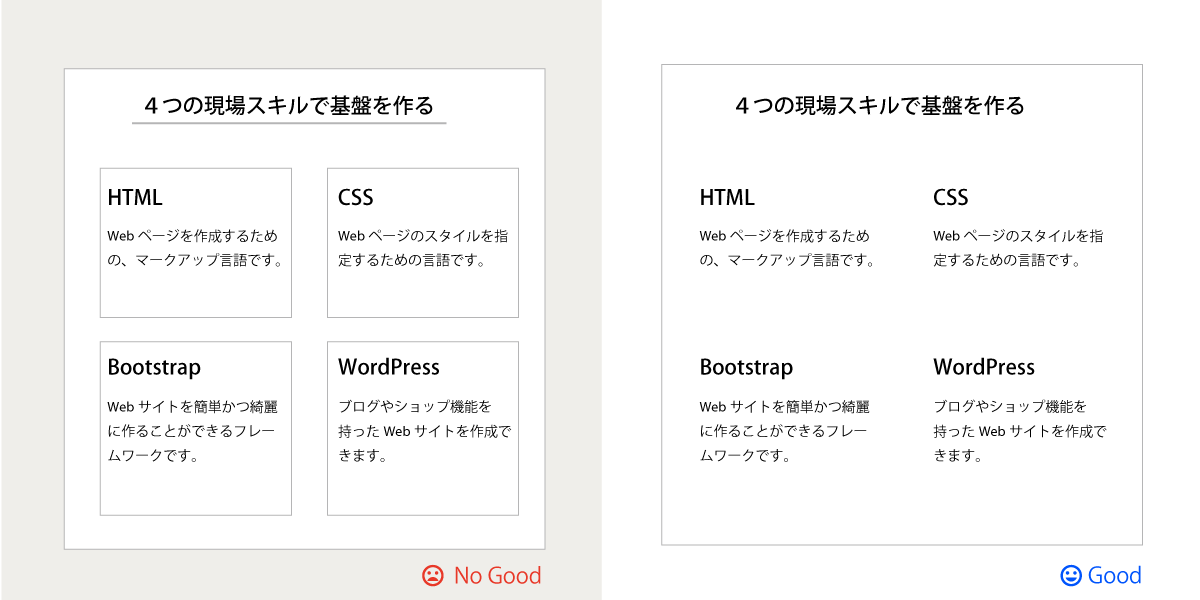Click the Bootstrap heading in the Good example
This screenshot has height=600, width=1200.
[x=746, y=368]
